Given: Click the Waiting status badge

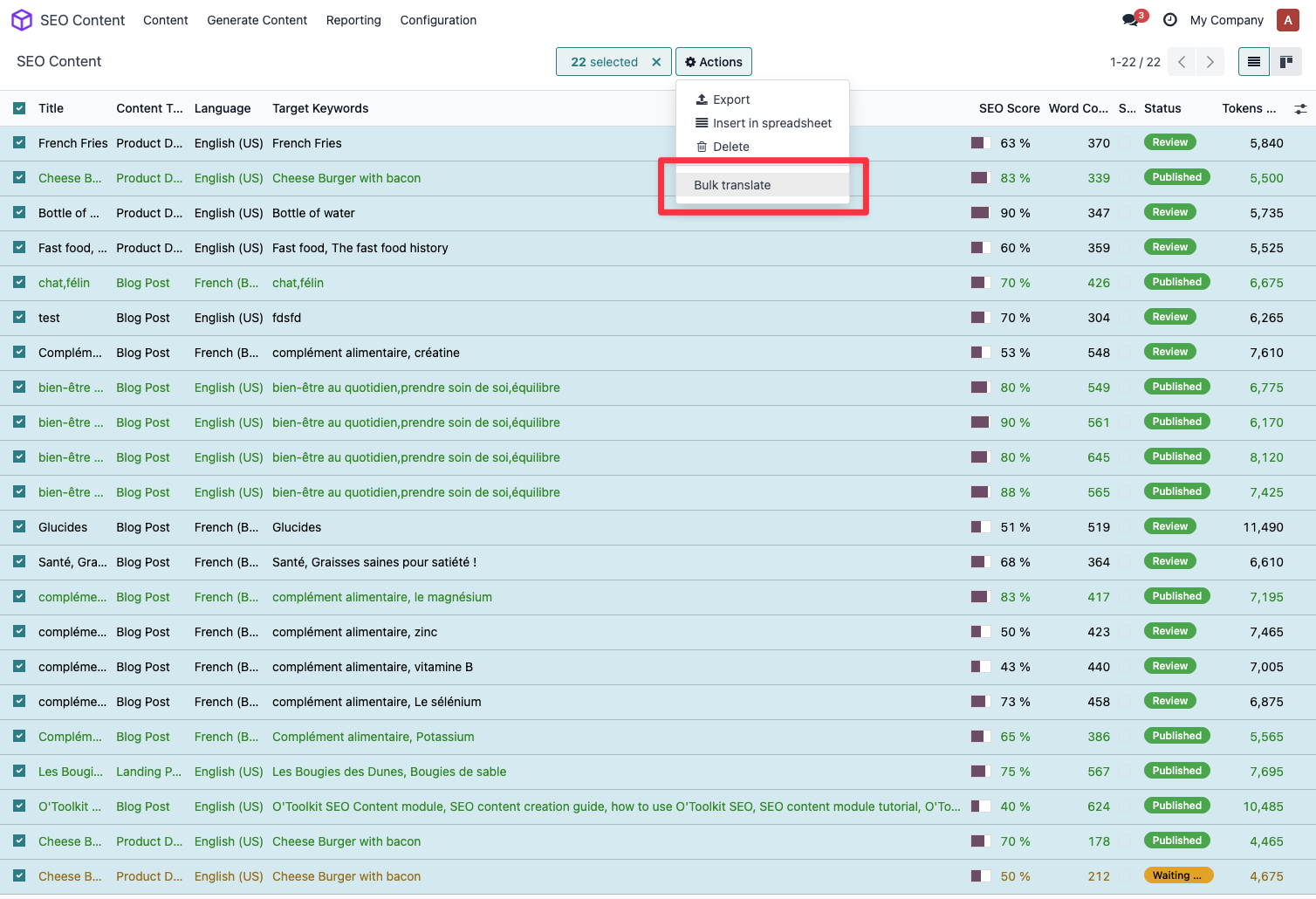Looking at the screenshot, I should coord(1178,875).
